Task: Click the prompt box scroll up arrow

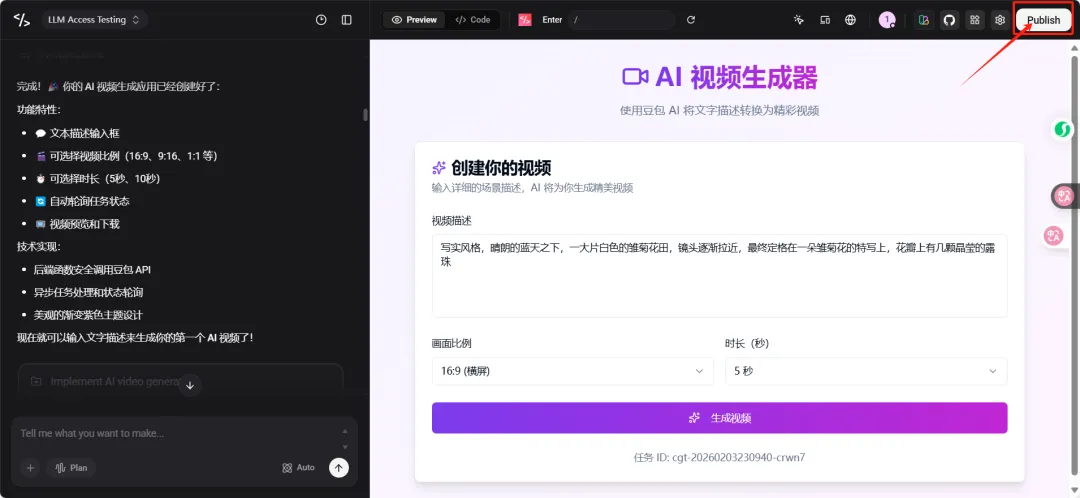Action: pos(345,431)
